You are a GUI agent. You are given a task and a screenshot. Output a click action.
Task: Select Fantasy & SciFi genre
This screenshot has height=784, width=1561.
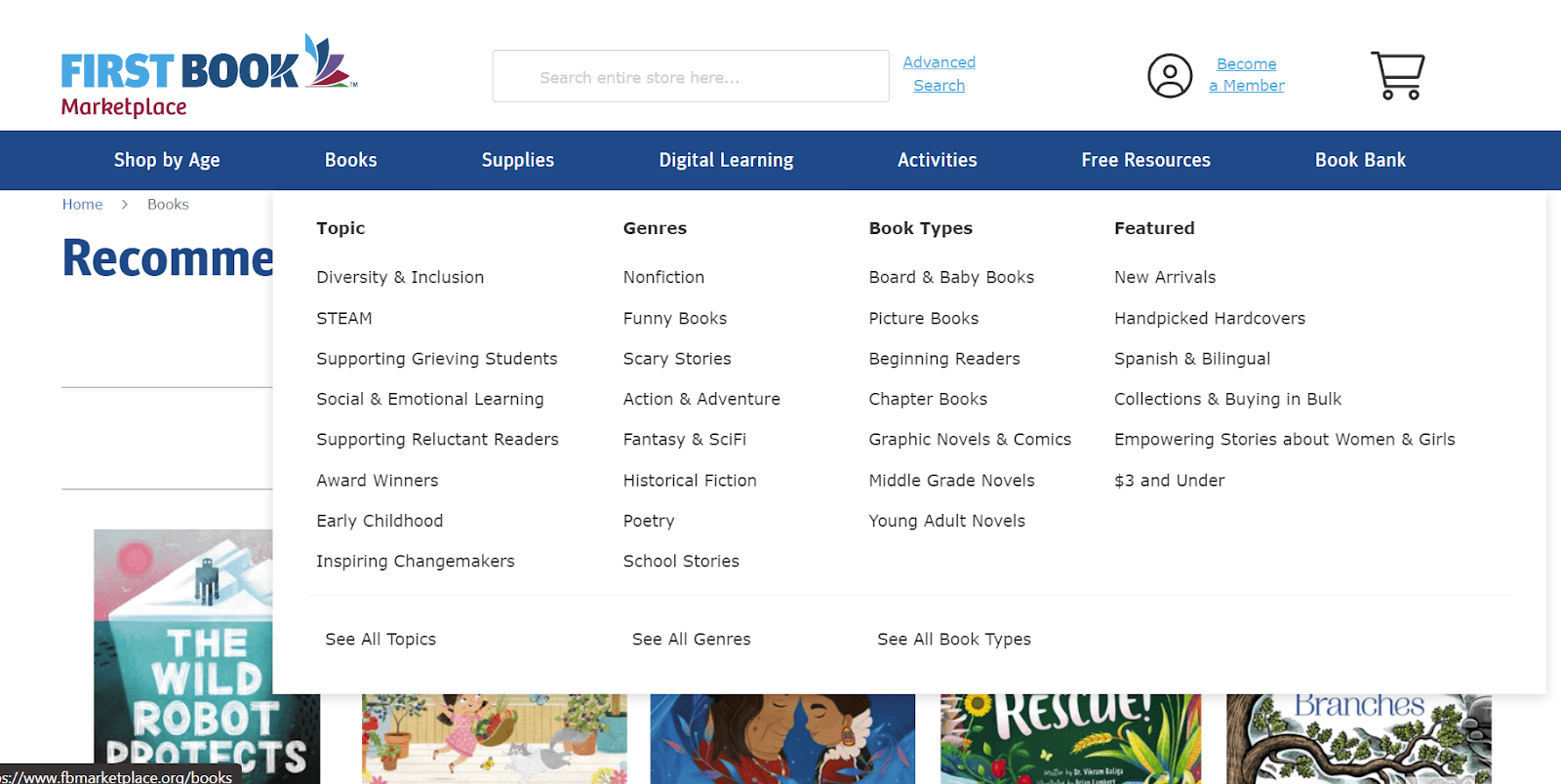coord(685,440)
